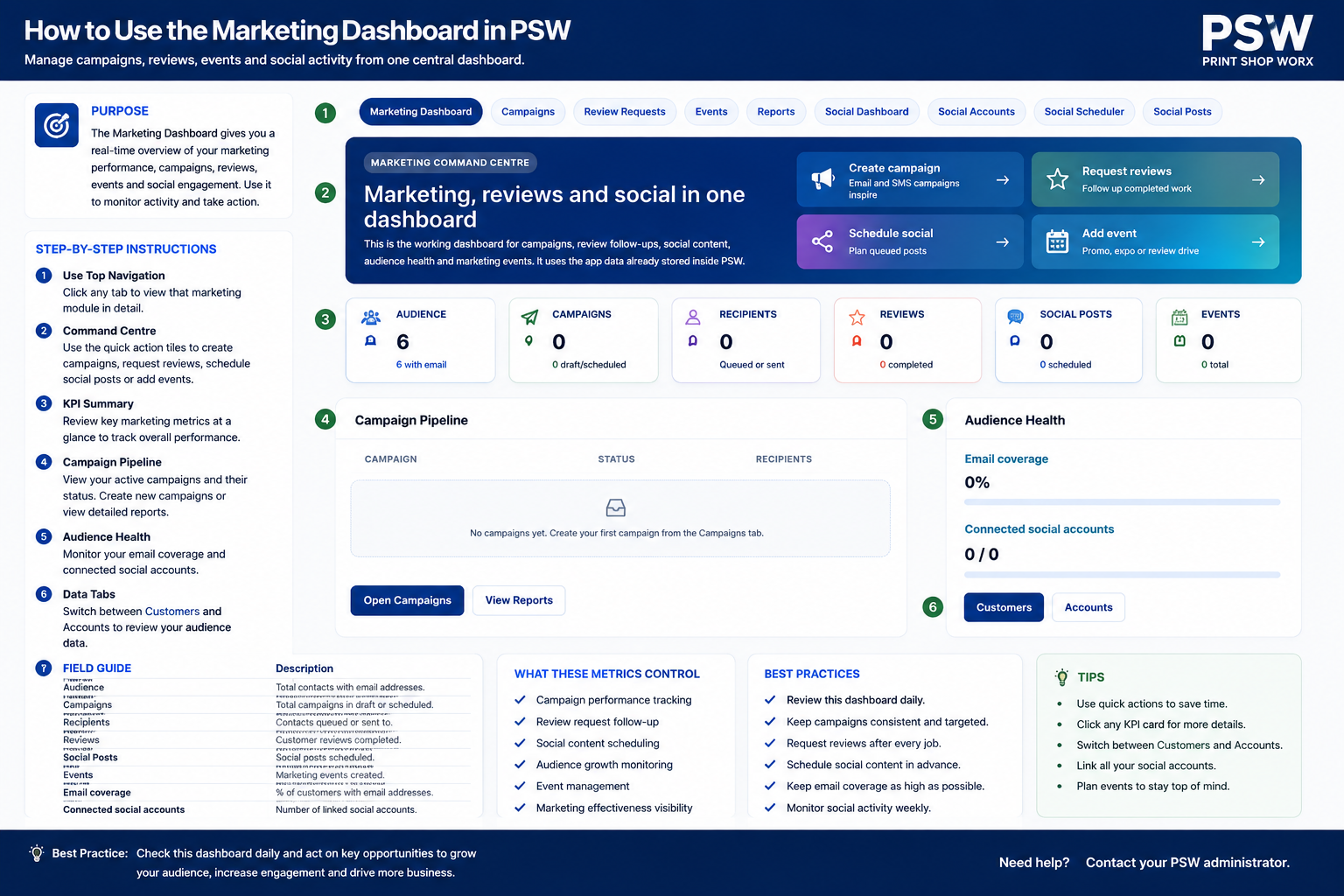
Task: Click the person icon on the Recipients card
Action: pyautogui.click(x=693, y=317)
